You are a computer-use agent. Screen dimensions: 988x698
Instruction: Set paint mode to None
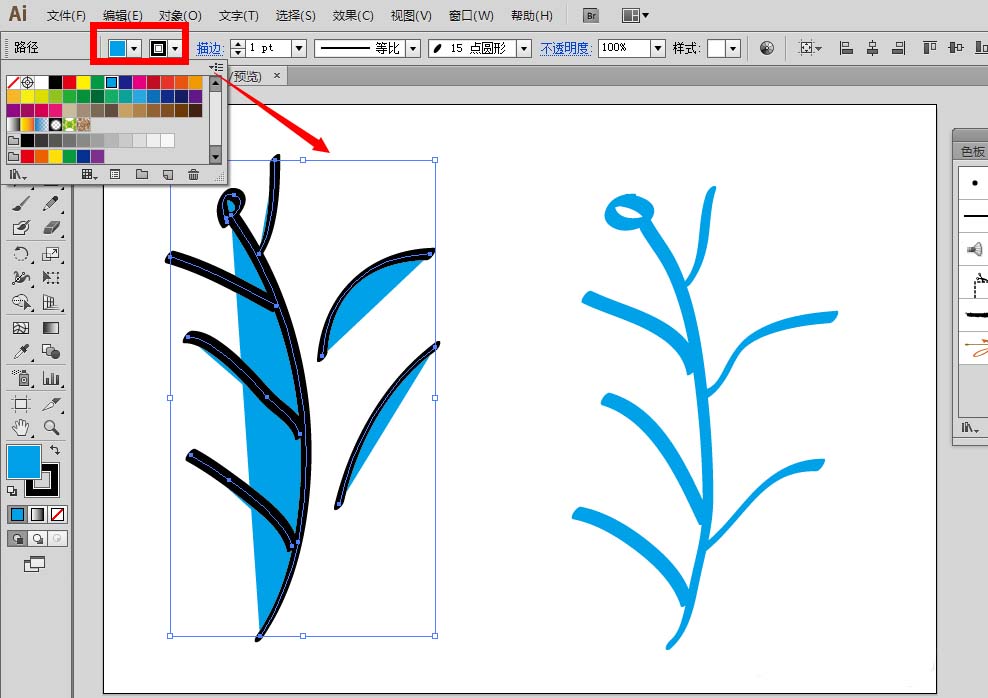[57, 515]
